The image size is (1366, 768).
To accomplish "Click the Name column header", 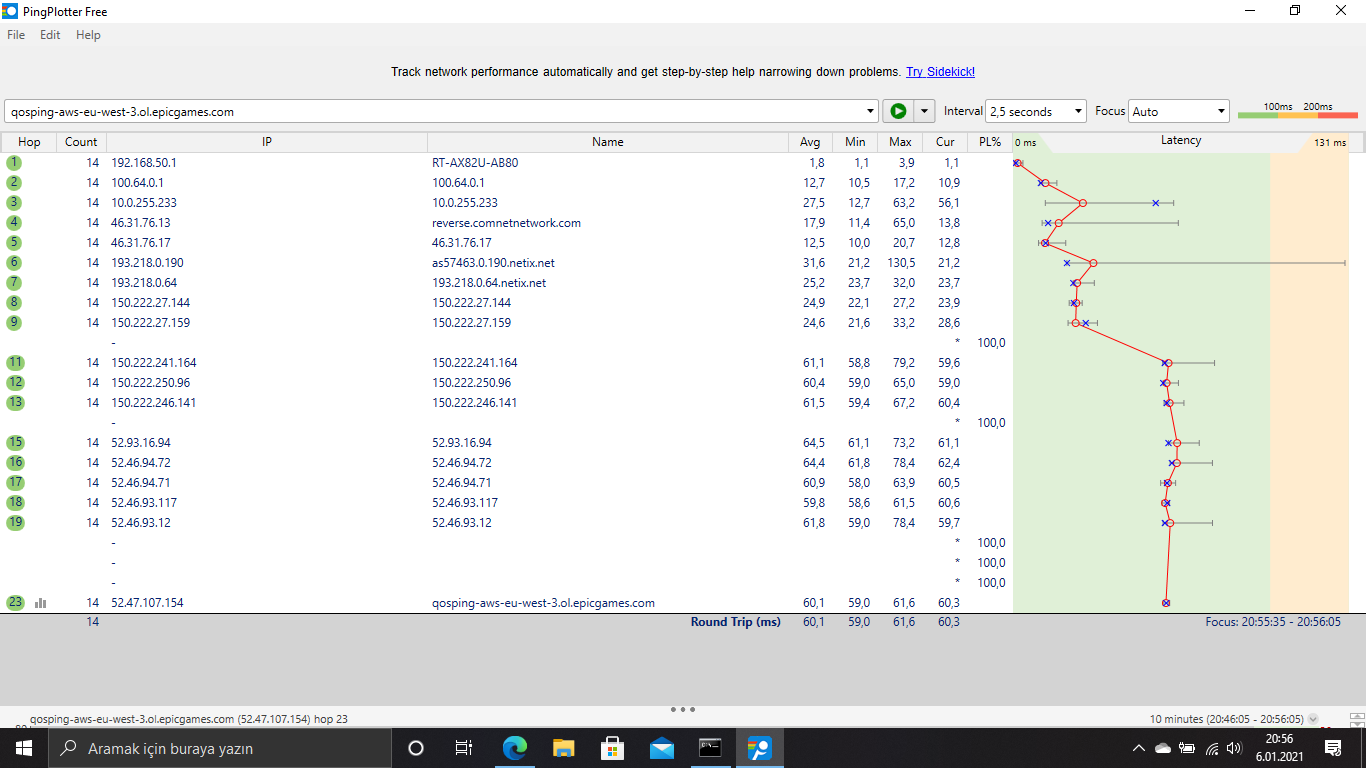I will (608, 142).
